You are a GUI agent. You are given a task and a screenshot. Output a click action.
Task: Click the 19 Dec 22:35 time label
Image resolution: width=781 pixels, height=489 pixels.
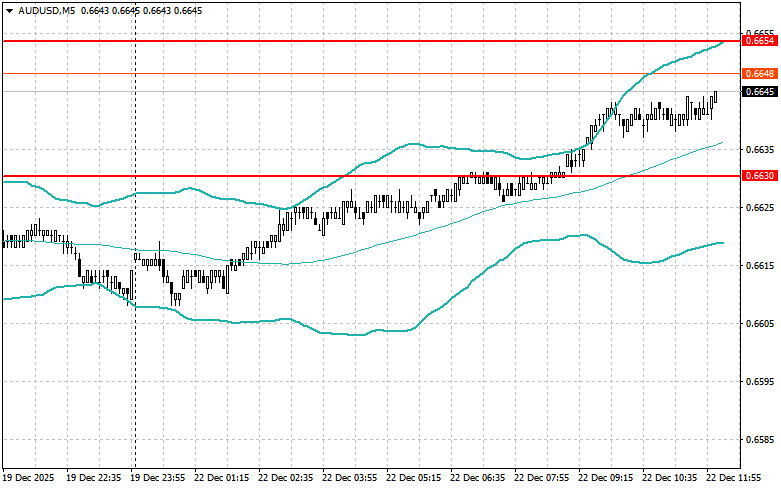click(x=94, y=478)
